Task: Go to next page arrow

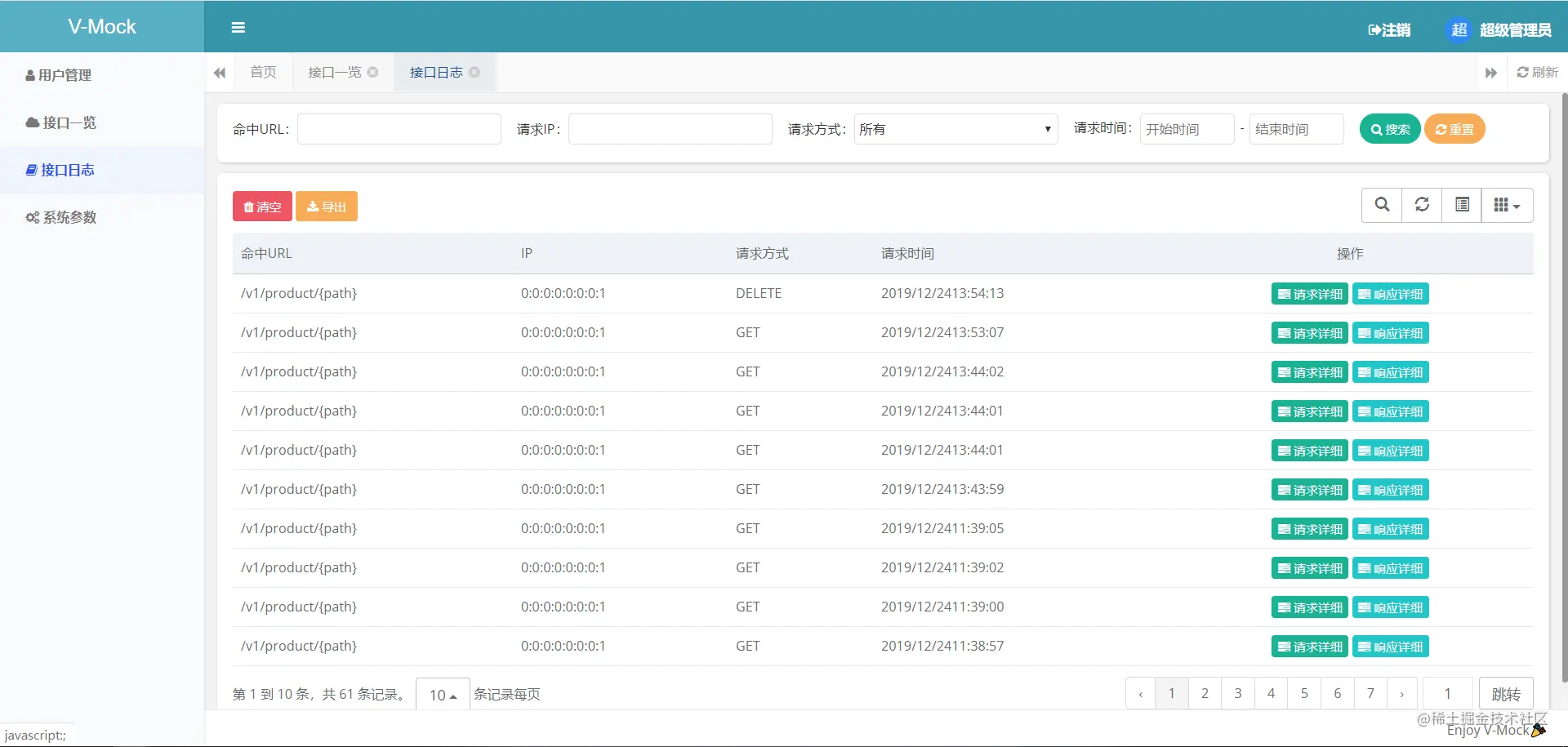Action: [1402, 694]
